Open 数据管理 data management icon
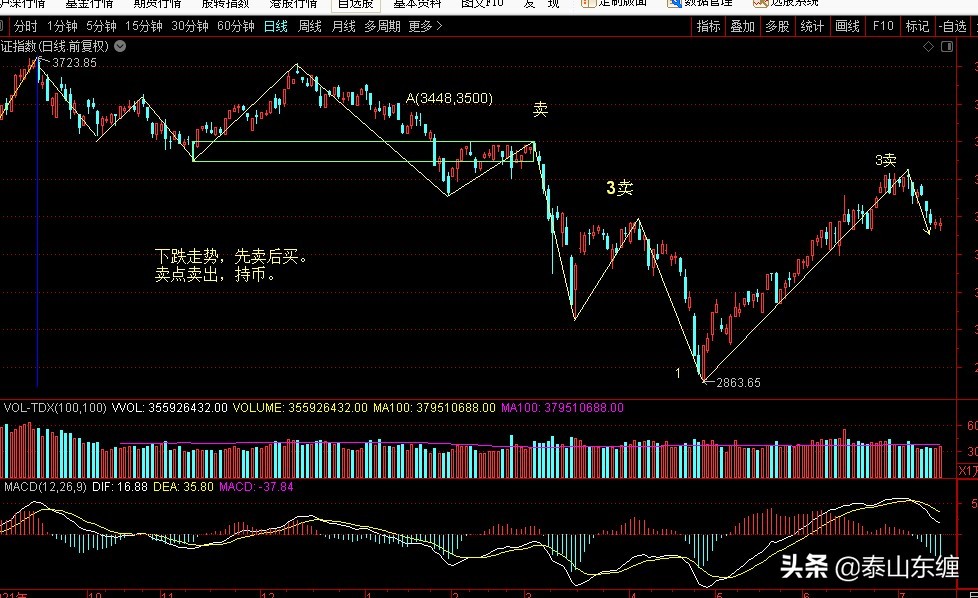Screen dimensions: 978x598 (674, 3)
